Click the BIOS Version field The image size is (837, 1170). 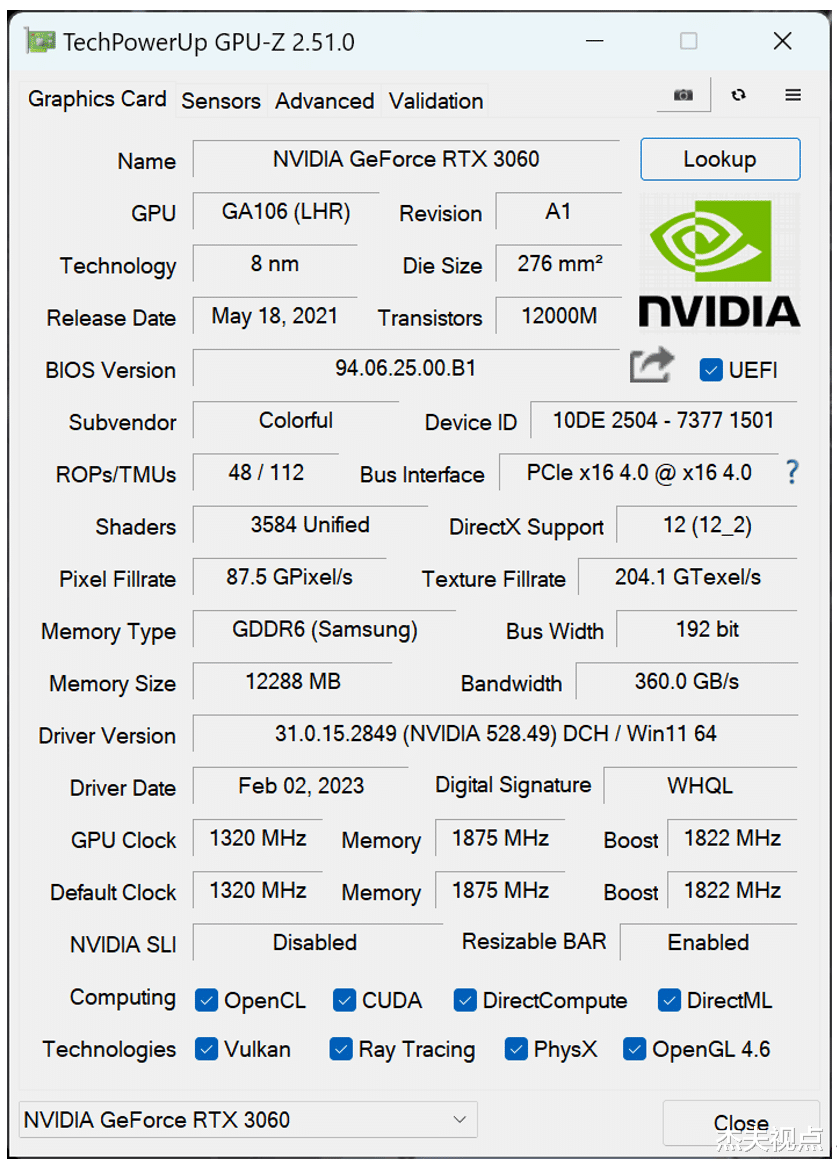406,368
